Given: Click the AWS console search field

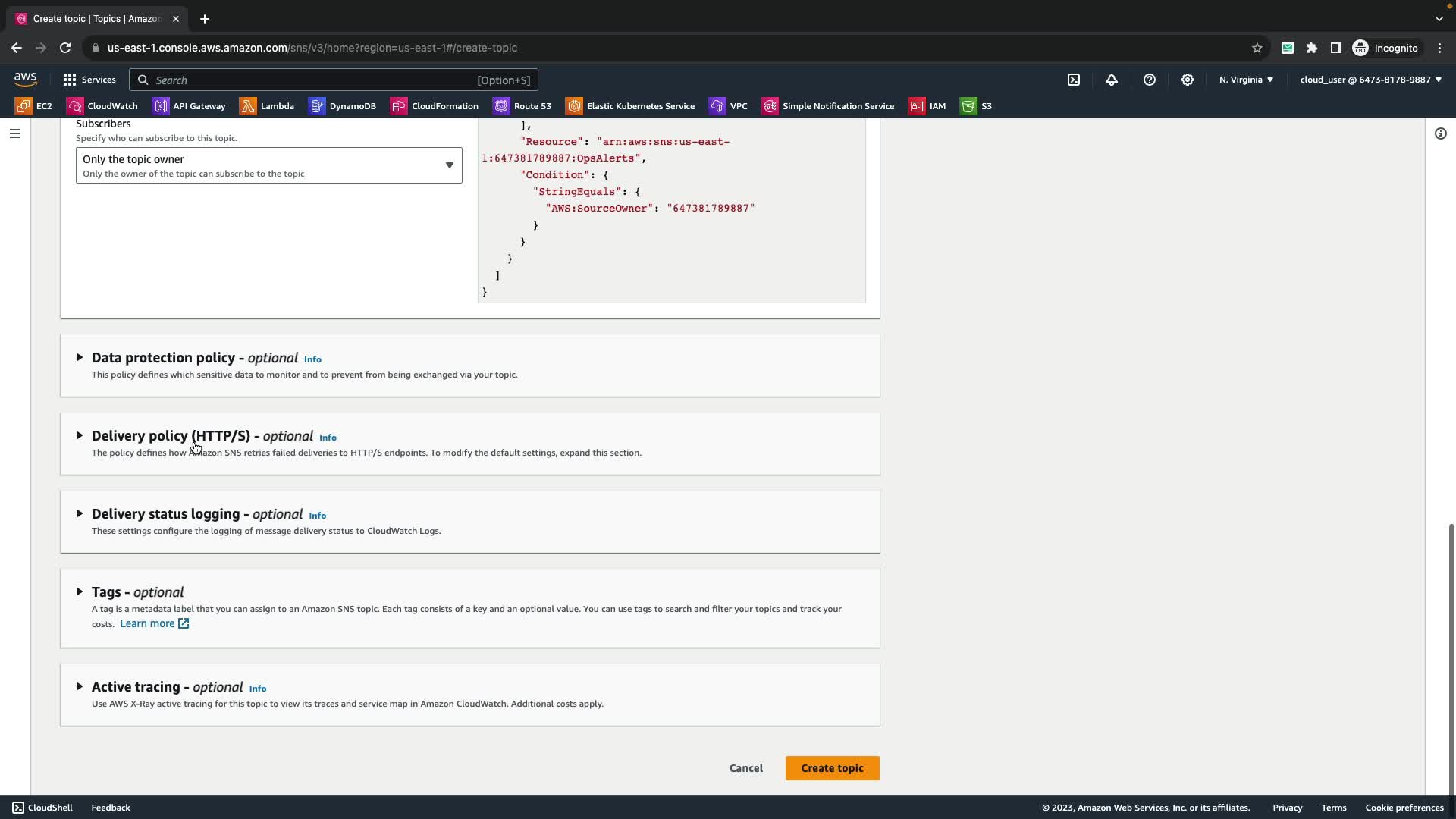Looking at the screenshot, I should (x=334, y=80).
